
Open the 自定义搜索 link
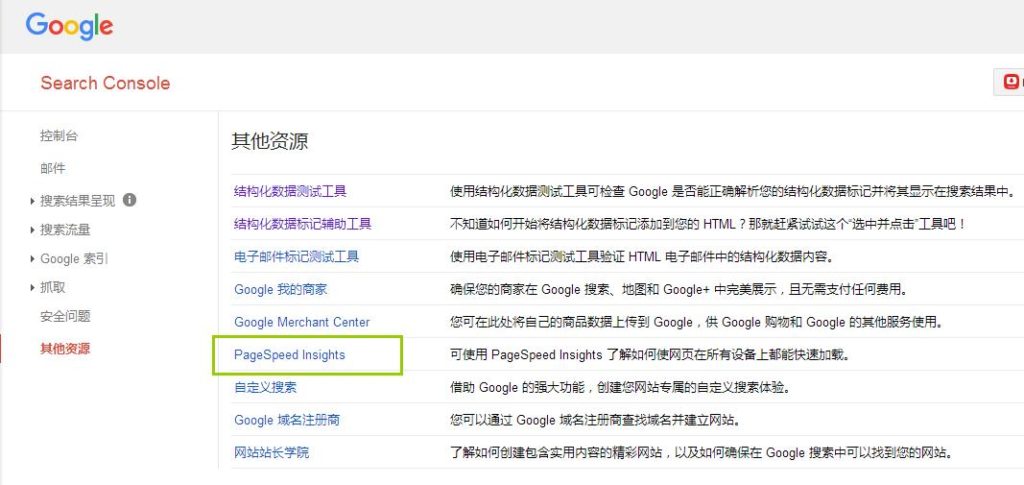265,387
